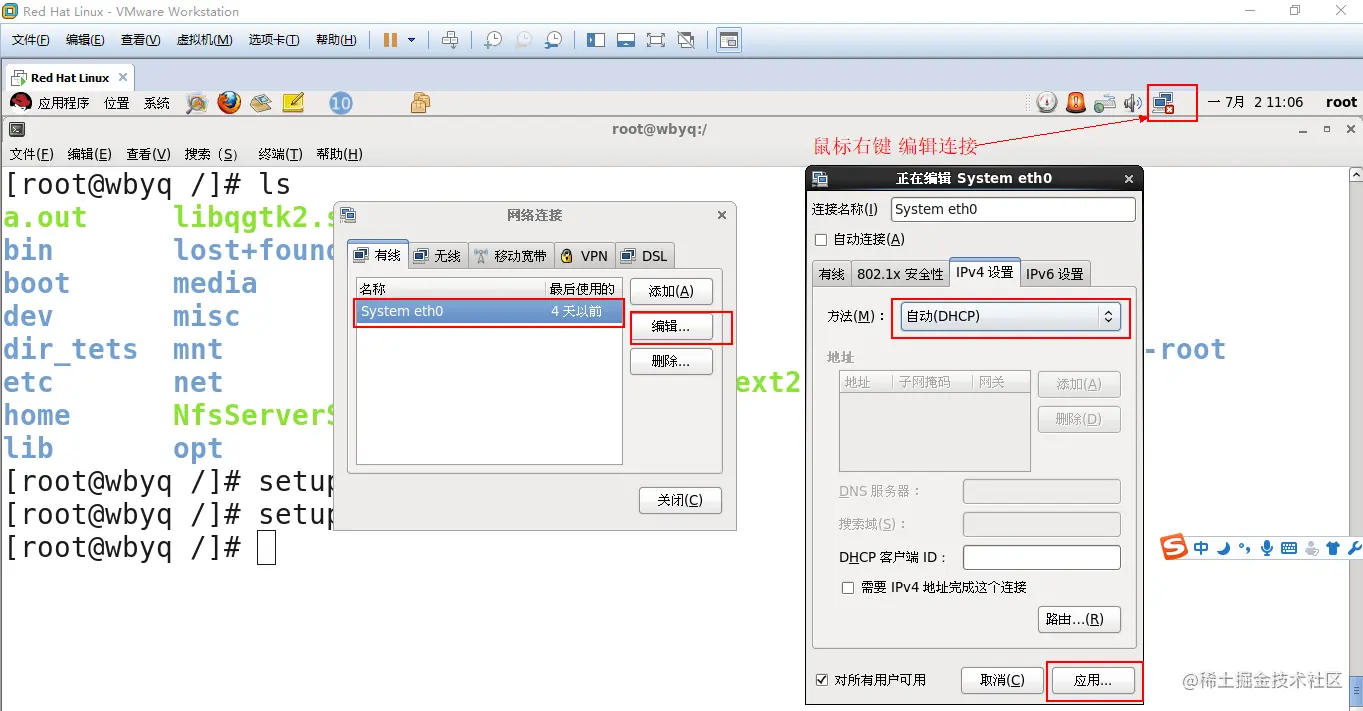The width and height of the screenshot is (1363, 711).
Task: Click the Red Hat Linux VM tab
Action: tap(69, 77)
